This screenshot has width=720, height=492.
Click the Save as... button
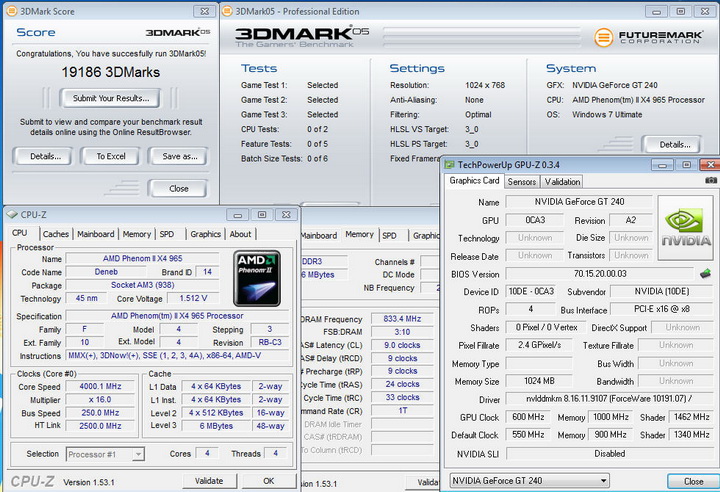pyautogui.click(x=178, y=156)
